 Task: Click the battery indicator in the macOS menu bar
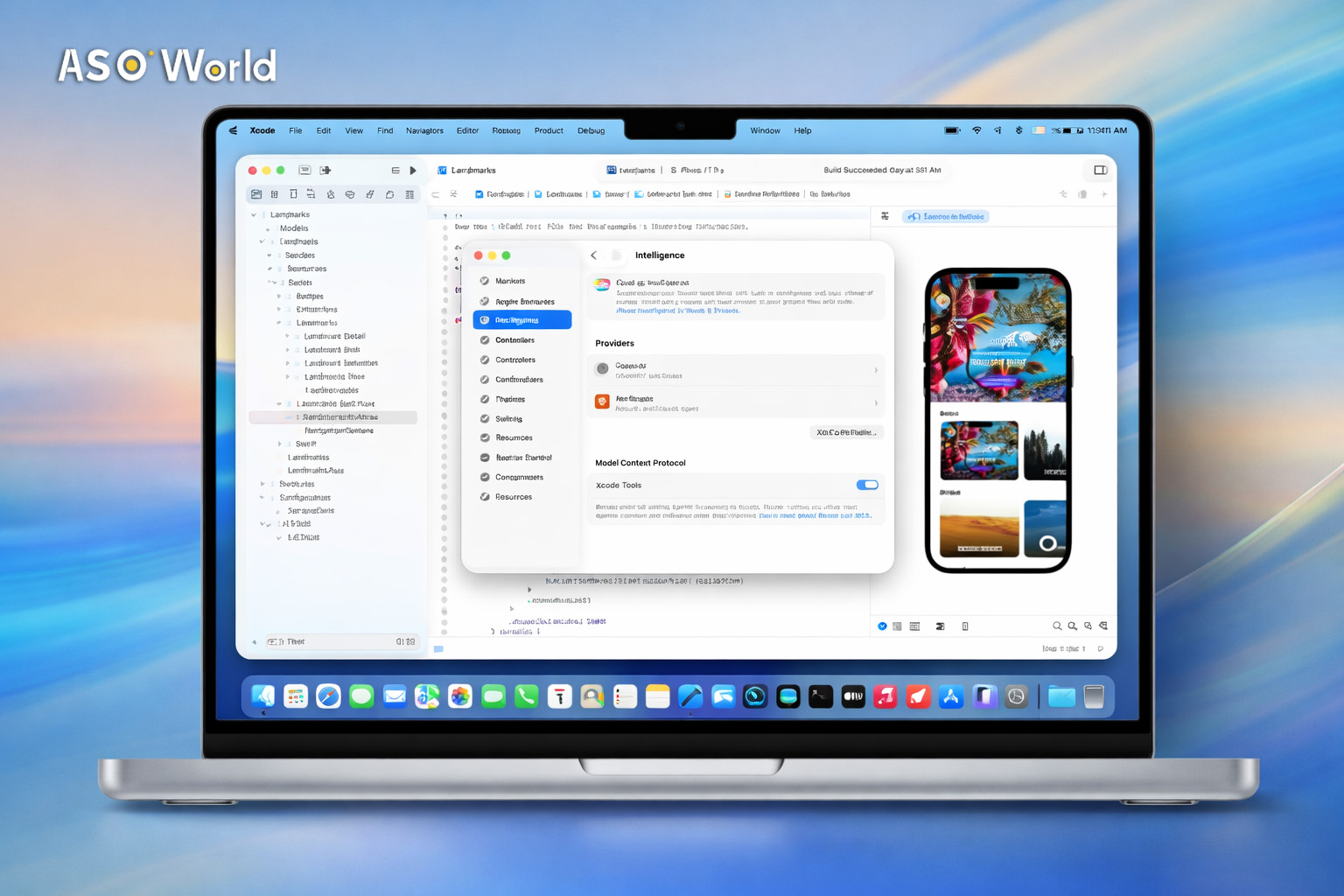tap(951, 129)
